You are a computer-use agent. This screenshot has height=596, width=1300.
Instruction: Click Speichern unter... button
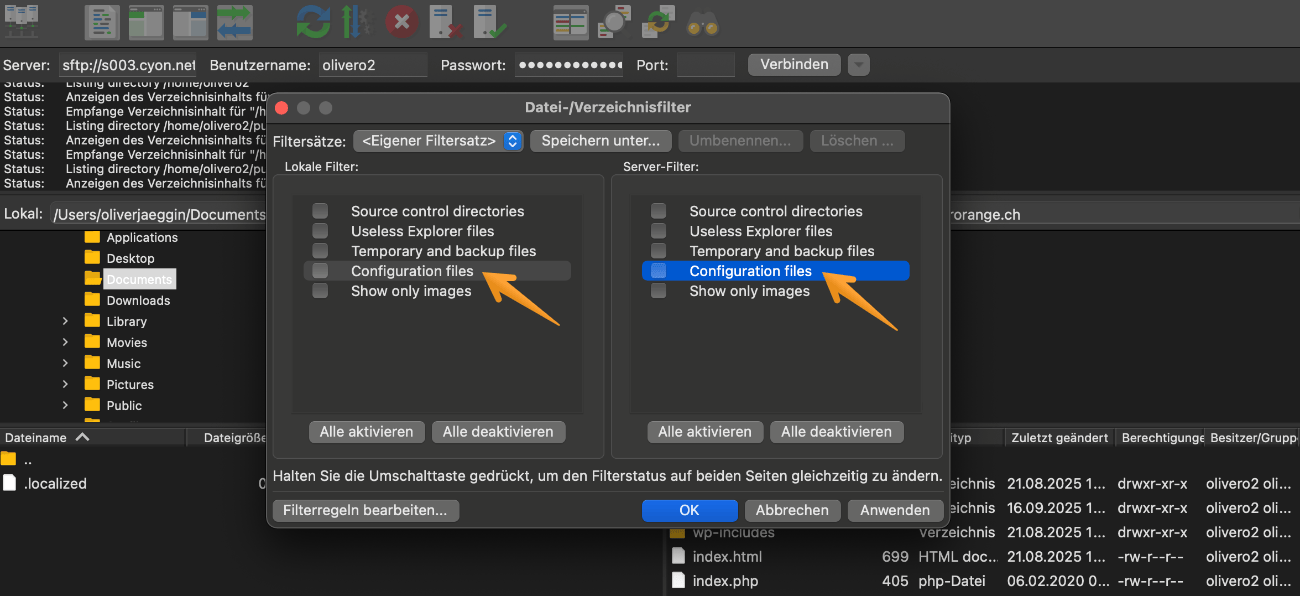tap(600, 141)
